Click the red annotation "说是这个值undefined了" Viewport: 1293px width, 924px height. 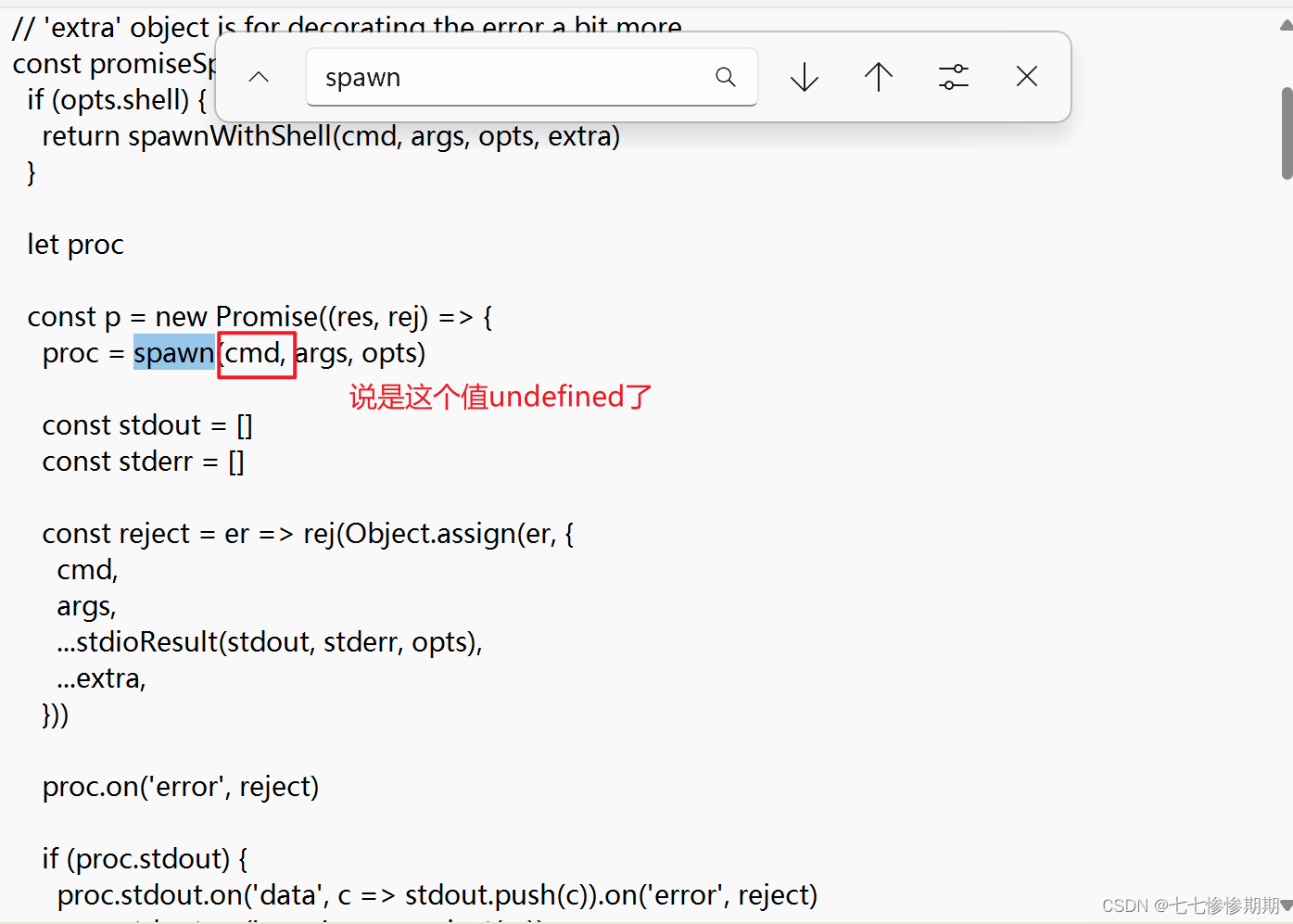click(x=500, y=397)
